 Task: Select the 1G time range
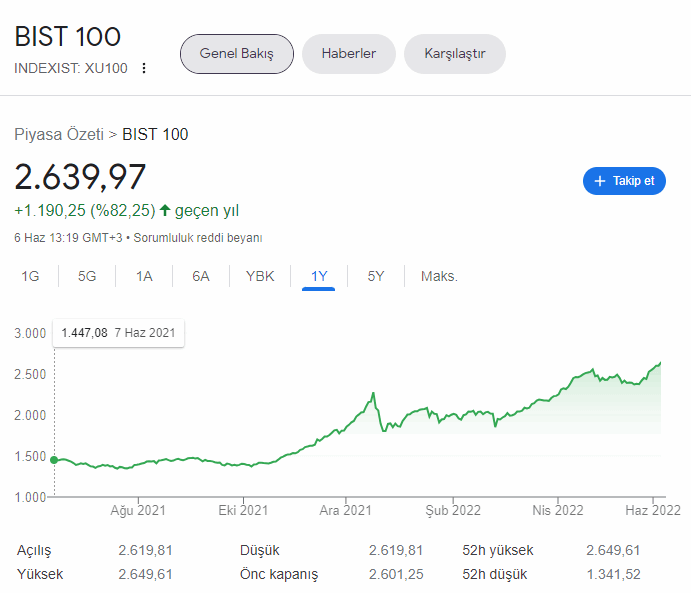tap(30, 276)
